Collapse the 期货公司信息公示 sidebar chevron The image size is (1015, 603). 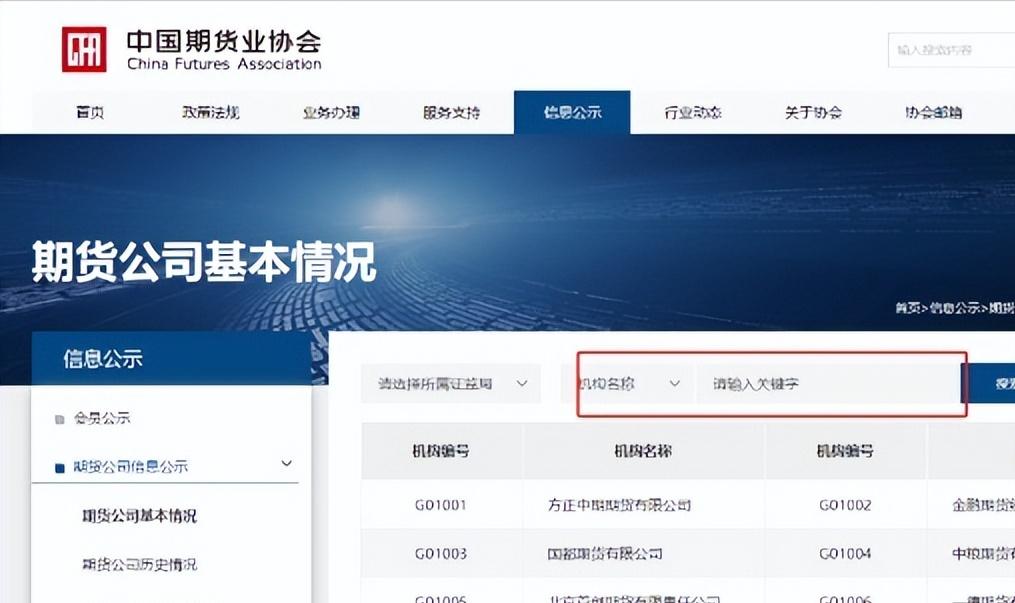point(287,464)
